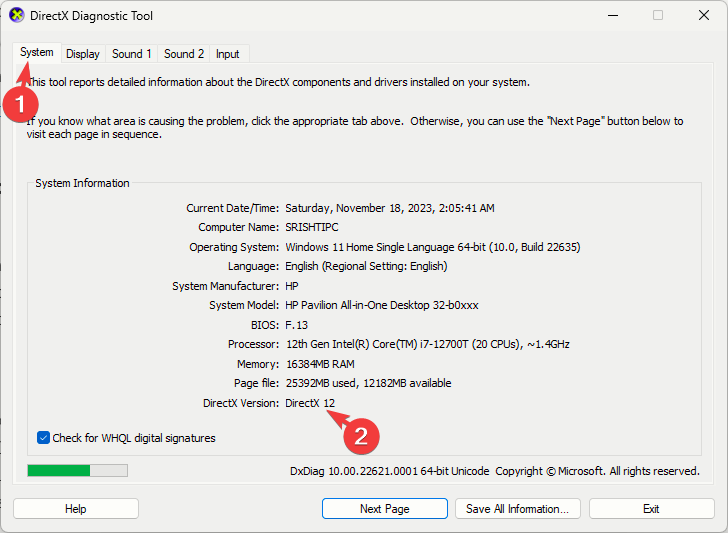
Task: Click the disabled maximize window button
Action: [658, 15]
